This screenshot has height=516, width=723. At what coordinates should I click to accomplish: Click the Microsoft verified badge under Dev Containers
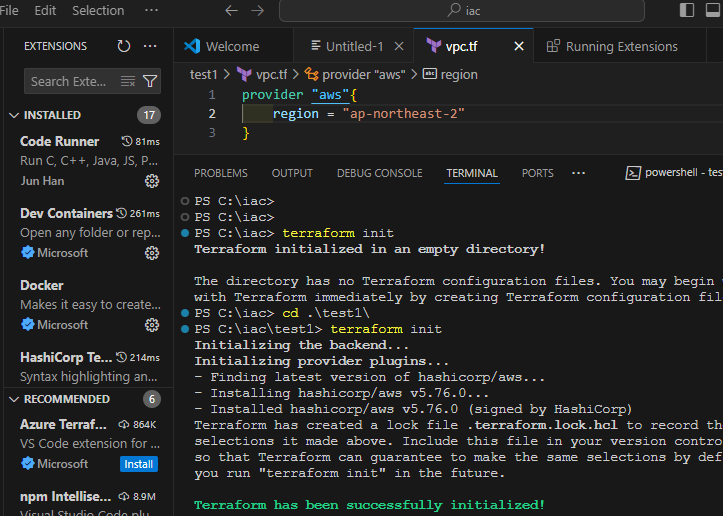coord(28,253)
